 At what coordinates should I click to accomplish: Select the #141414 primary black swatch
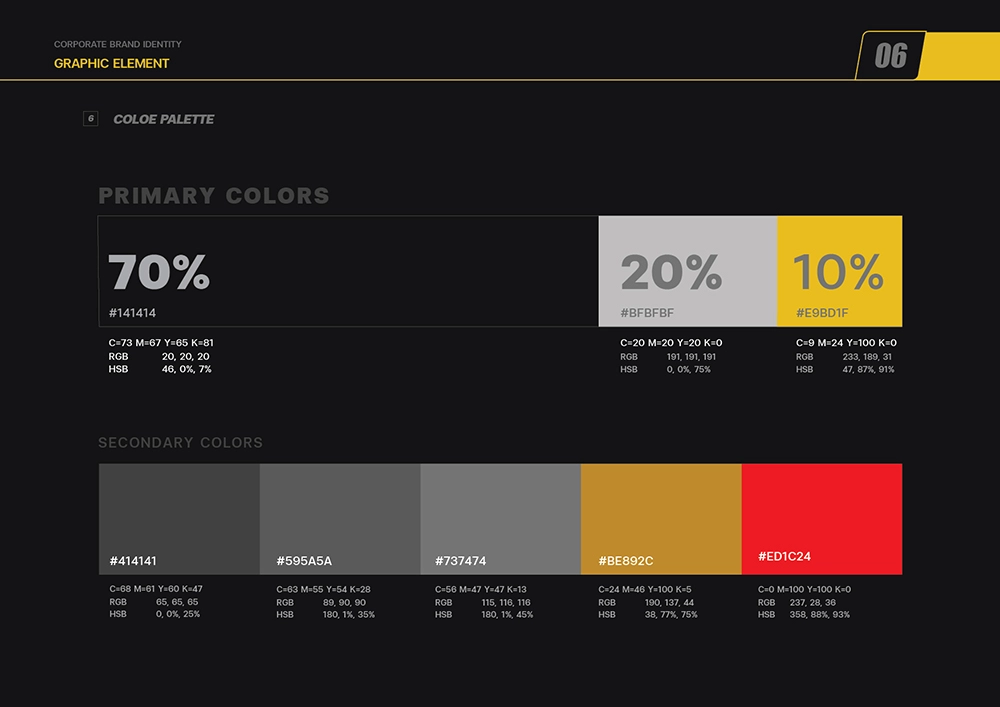coord(348,271)
